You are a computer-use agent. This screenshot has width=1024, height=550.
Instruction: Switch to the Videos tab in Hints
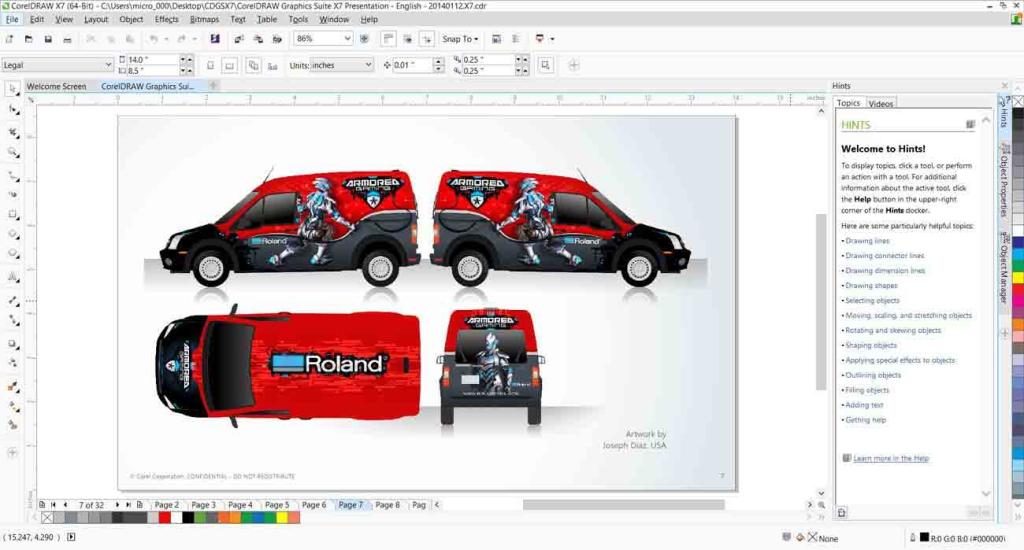(x=880, y=103)
